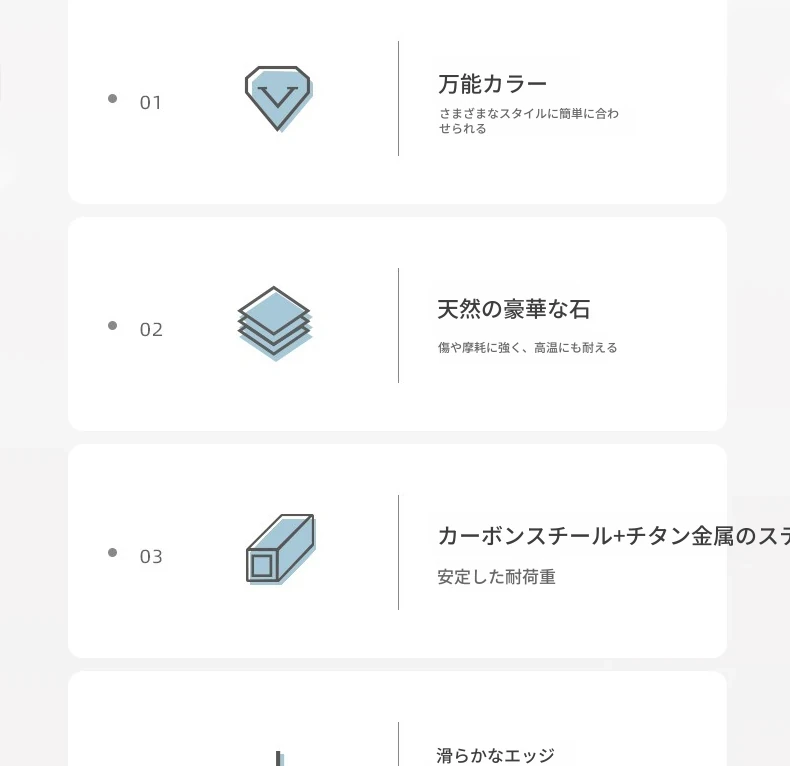
Task: Click the 滑らかなエッジ heading
Action: click(495, 756)
